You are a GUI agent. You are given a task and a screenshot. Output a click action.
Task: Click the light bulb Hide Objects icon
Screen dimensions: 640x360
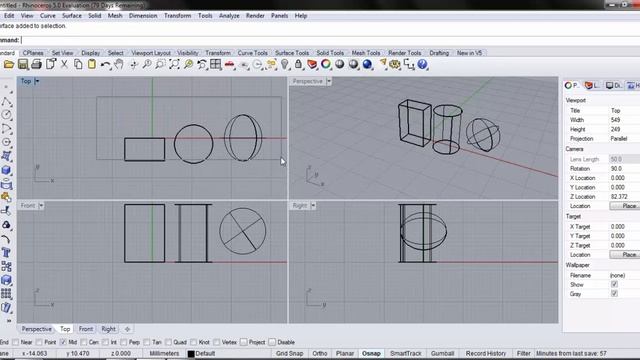point(285,64)
